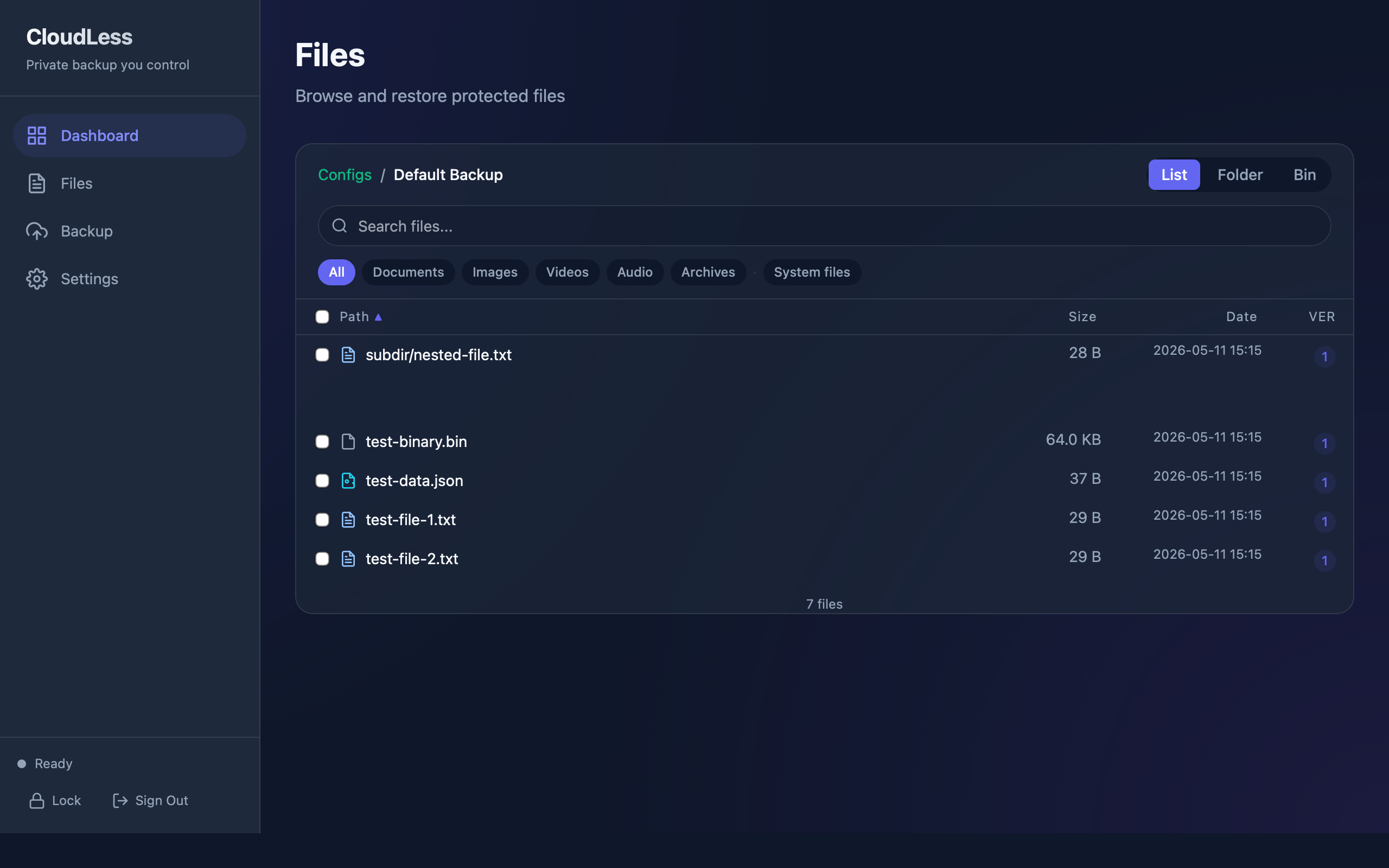This screenshot has width=1389, height=868.
Task: Check the box for test-file-1.txt
Action: 322,520
